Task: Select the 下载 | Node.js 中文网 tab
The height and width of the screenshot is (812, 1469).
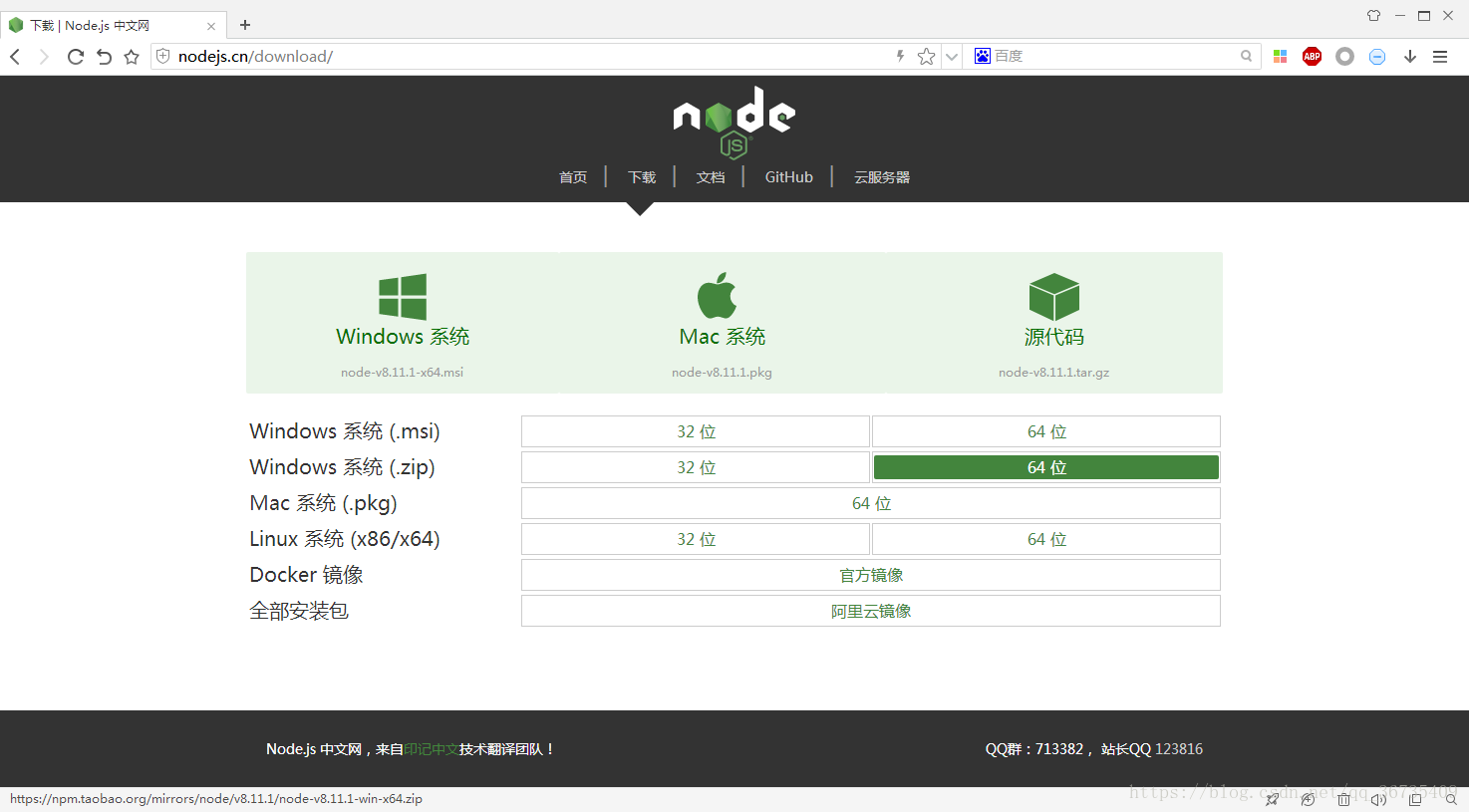Action: [x=113, y=25]
